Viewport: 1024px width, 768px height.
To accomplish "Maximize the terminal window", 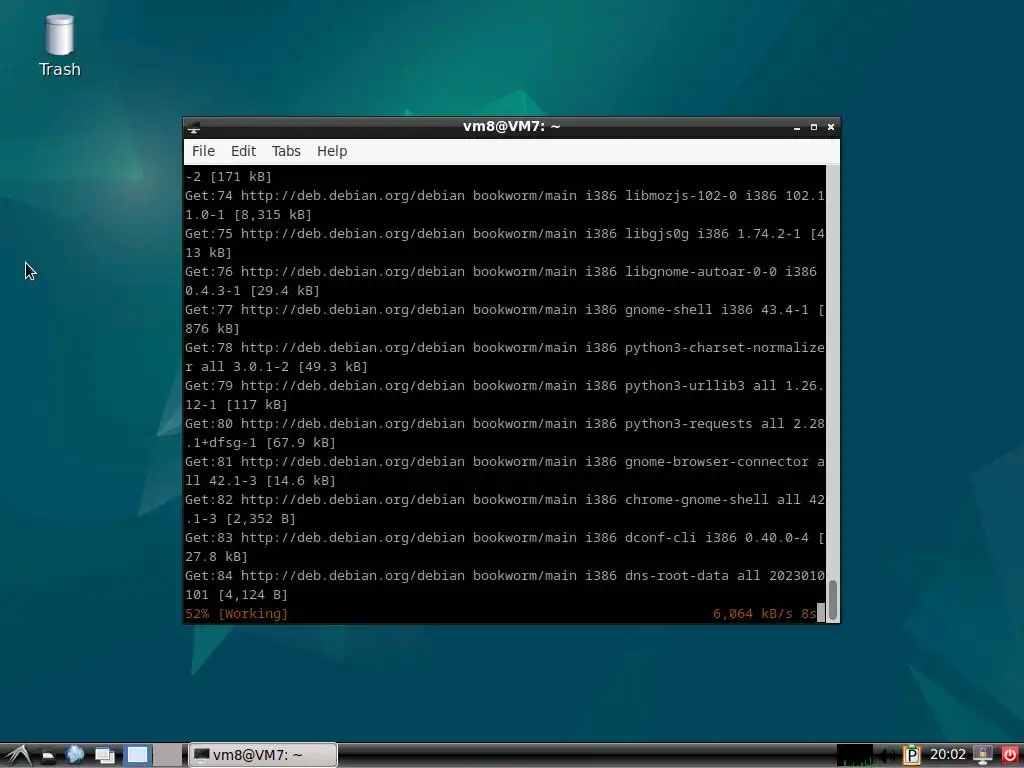I will 814,127.
